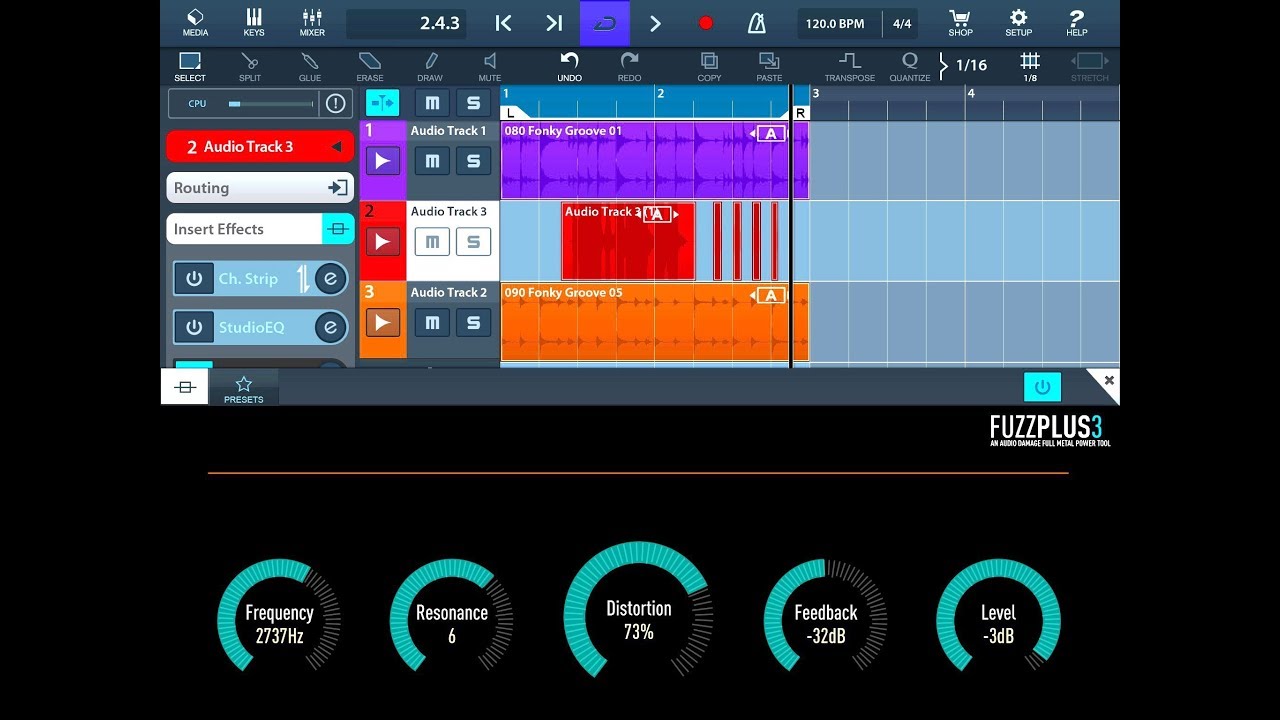Monitor Audio Track 3 with play button
This screenshot has height=720, width=1280.
(x=382, y=242)
